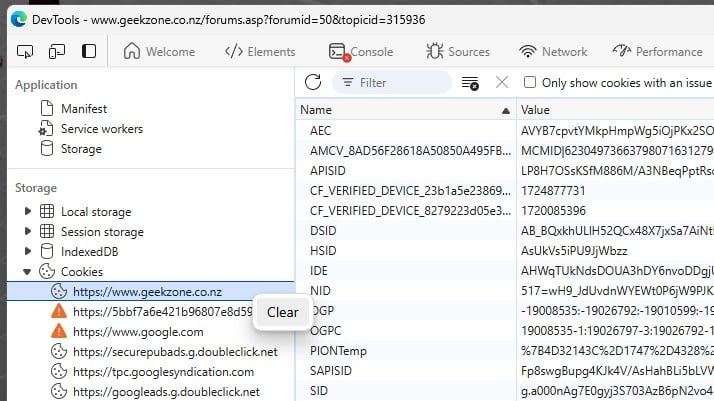Select cookies for googleads.g.doubleclick.net
The width and height of the screenshot is (714, 401).
[x=166, y=392]
